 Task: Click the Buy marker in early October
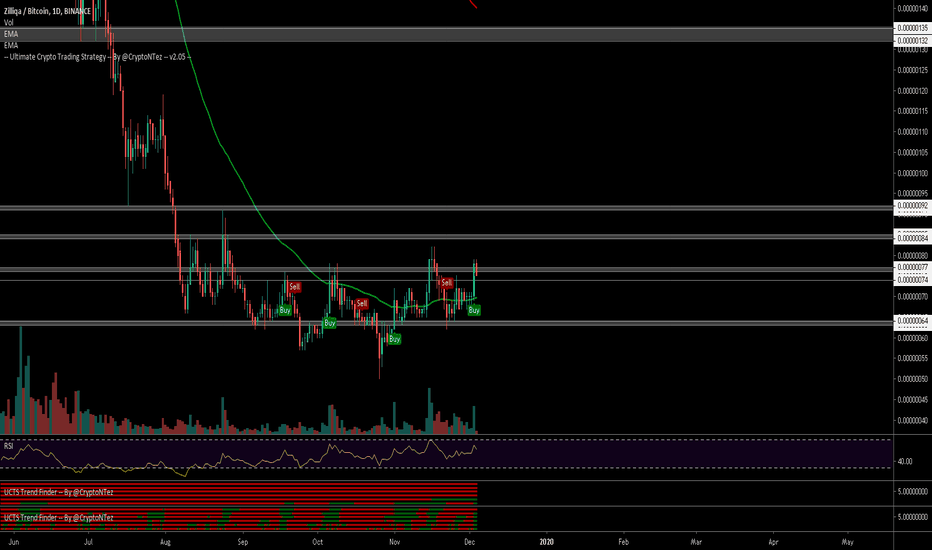(329, 323)
